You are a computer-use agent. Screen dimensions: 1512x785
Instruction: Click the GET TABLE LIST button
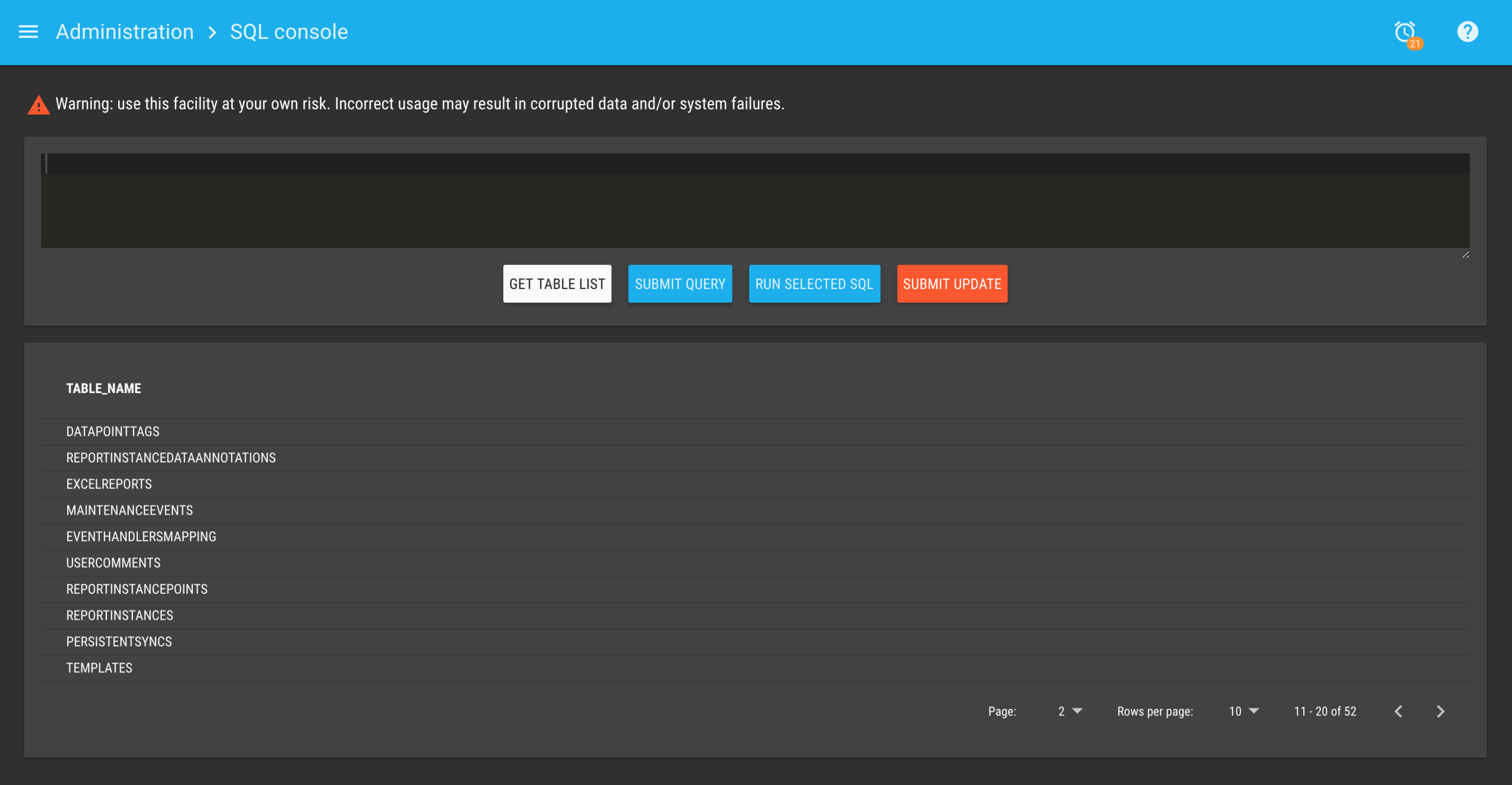point(557,284)
